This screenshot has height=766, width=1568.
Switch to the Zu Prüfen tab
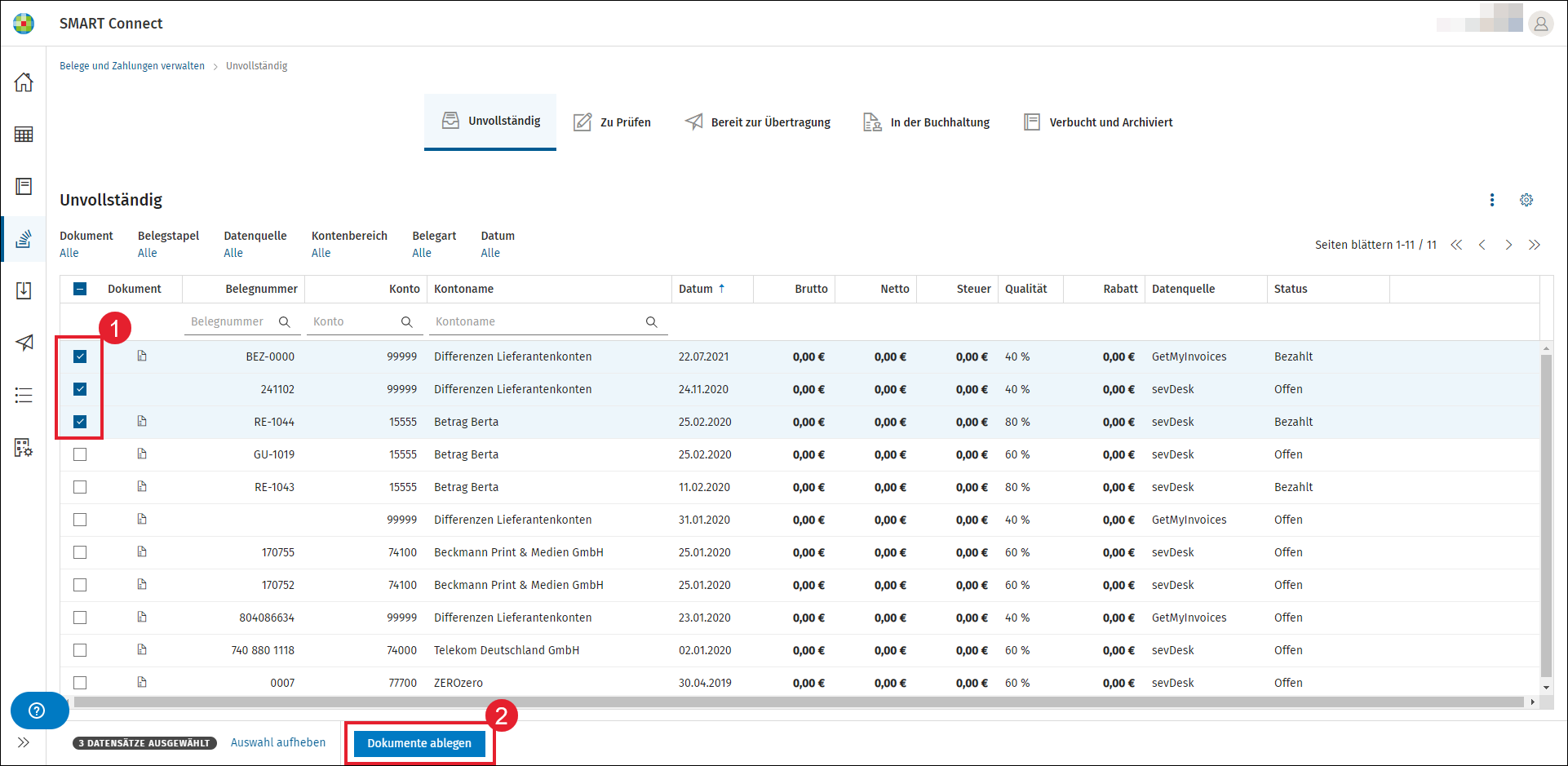click(x=612, y=122)
